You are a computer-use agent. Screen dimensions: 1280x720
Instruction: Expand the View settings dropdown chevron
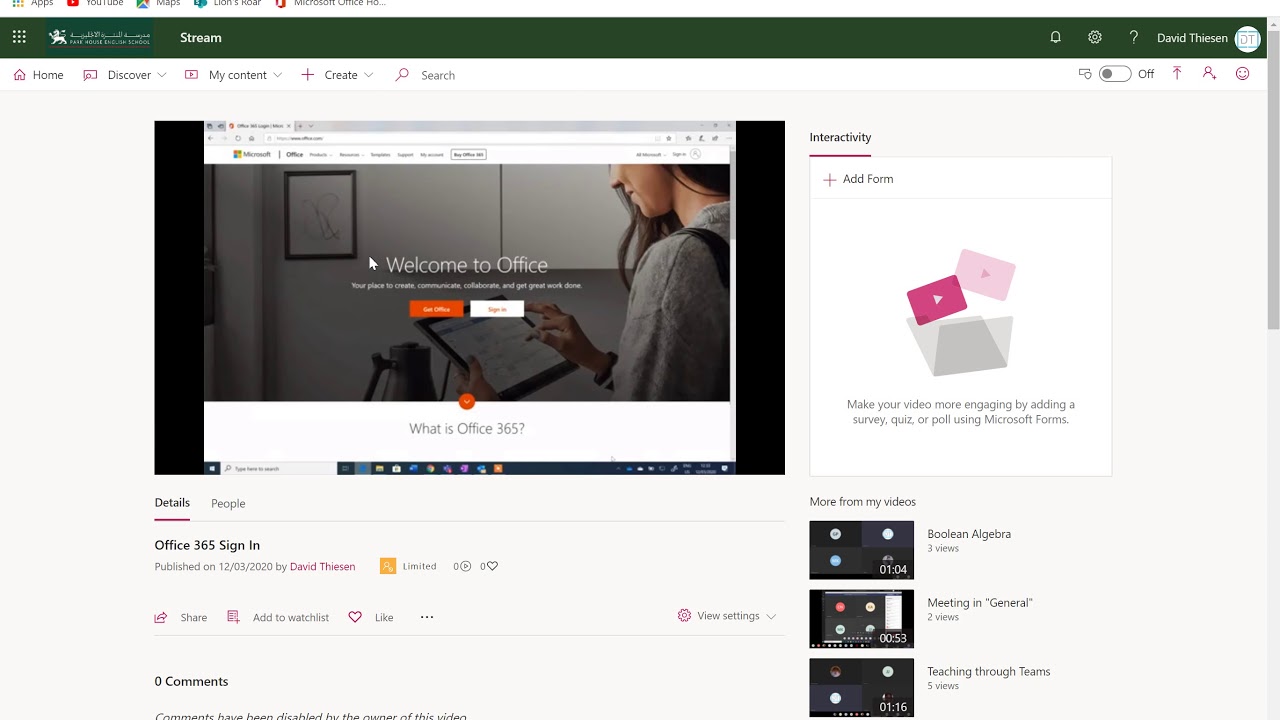771,616
